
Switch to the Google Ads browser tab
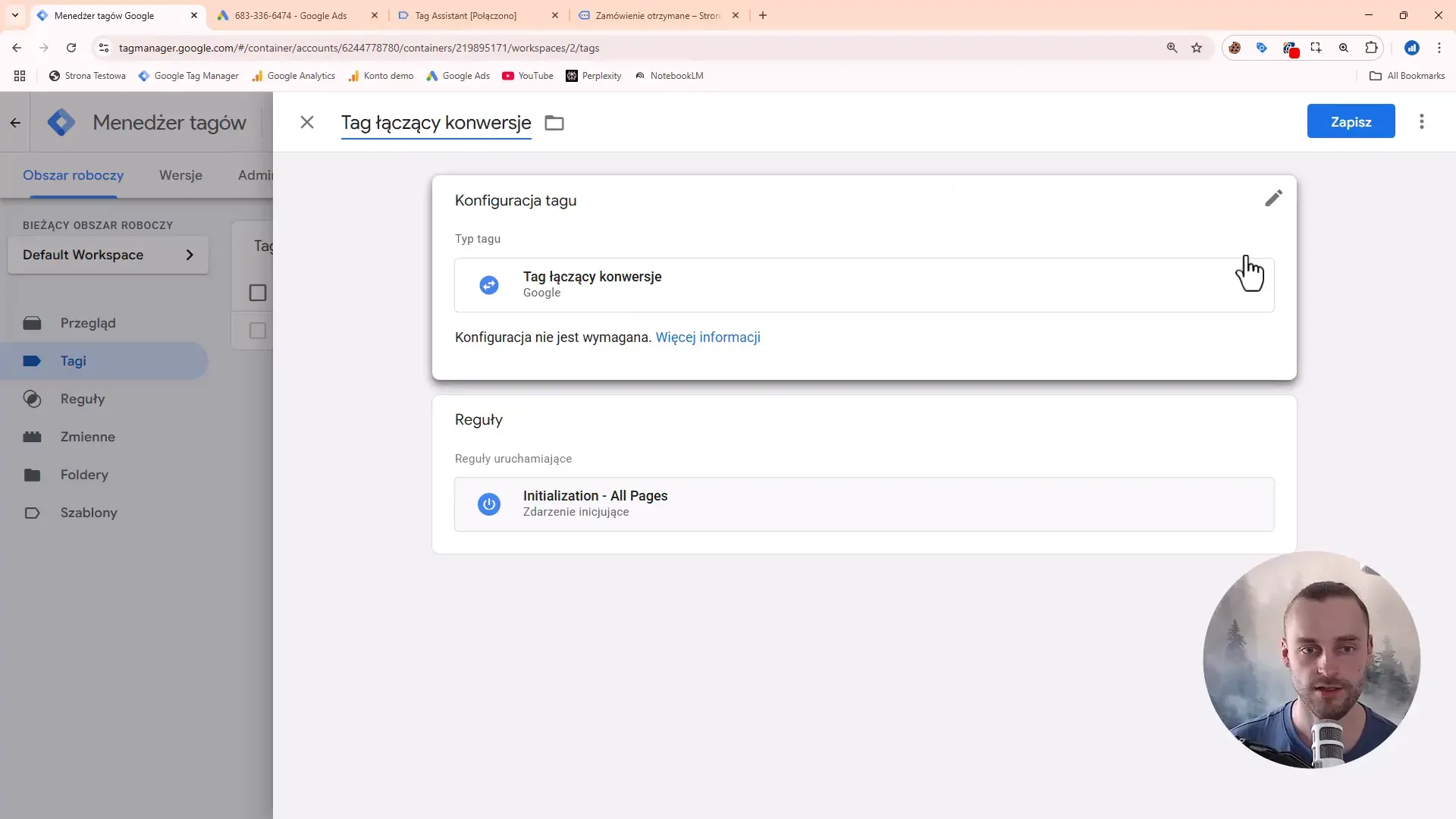tap(290, 15)
